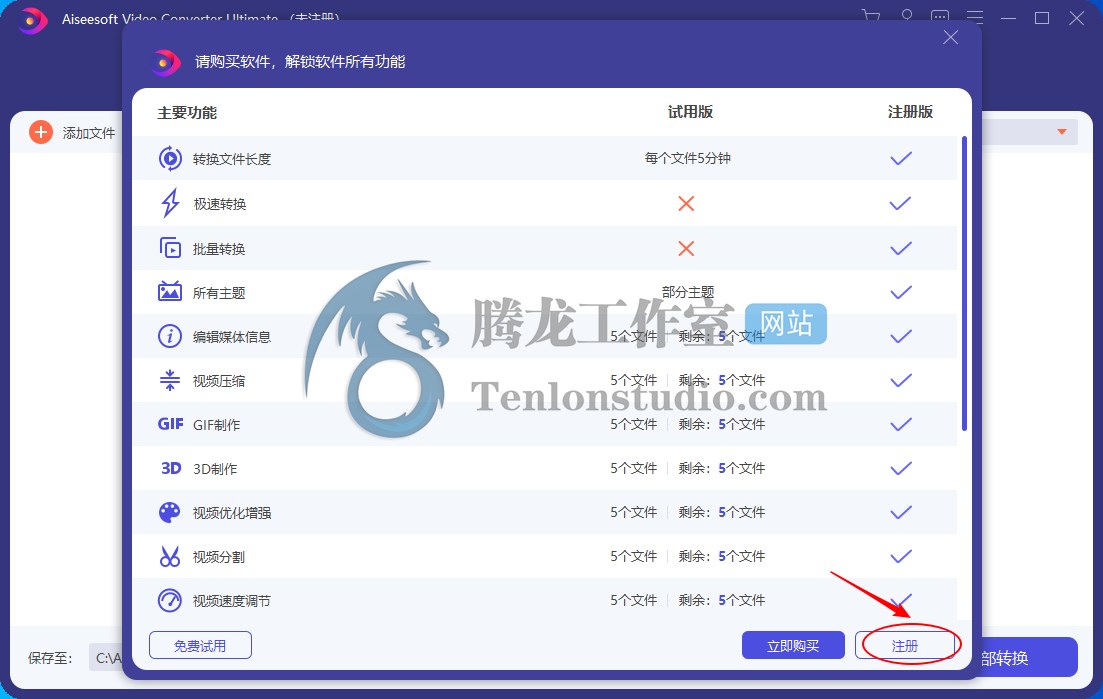Close the purchase dialog with the X
1103x699 pixels.
tap(950, 37)
